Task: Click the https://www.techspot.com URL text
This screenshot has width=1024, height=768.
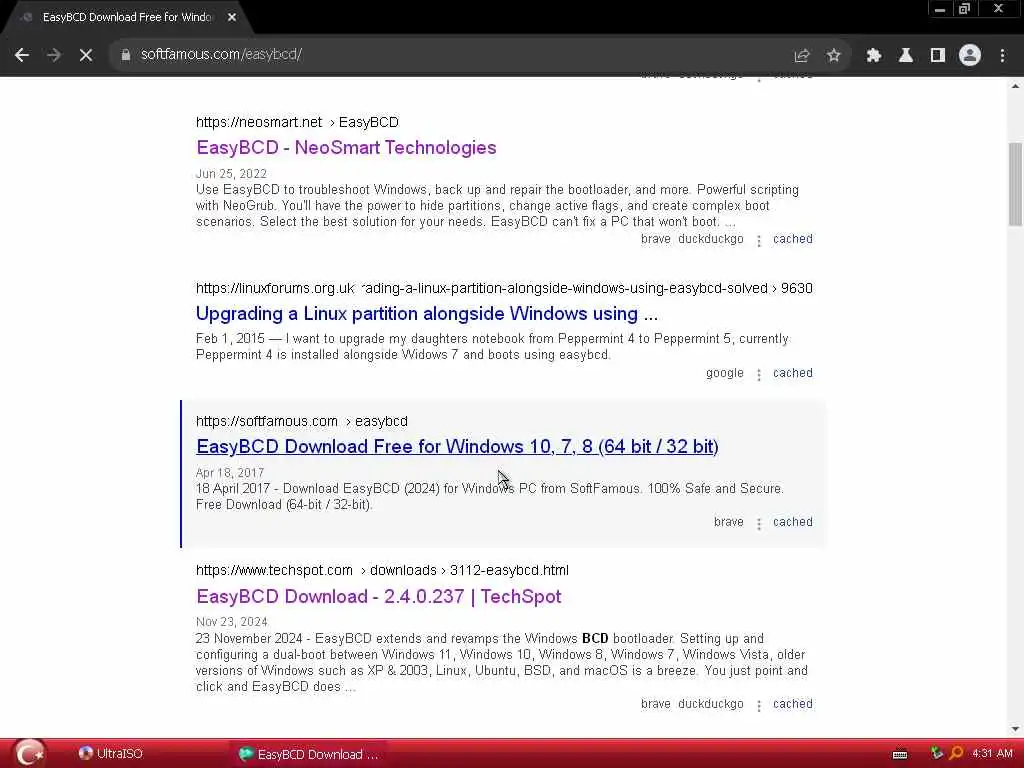Action: [274, 570]
